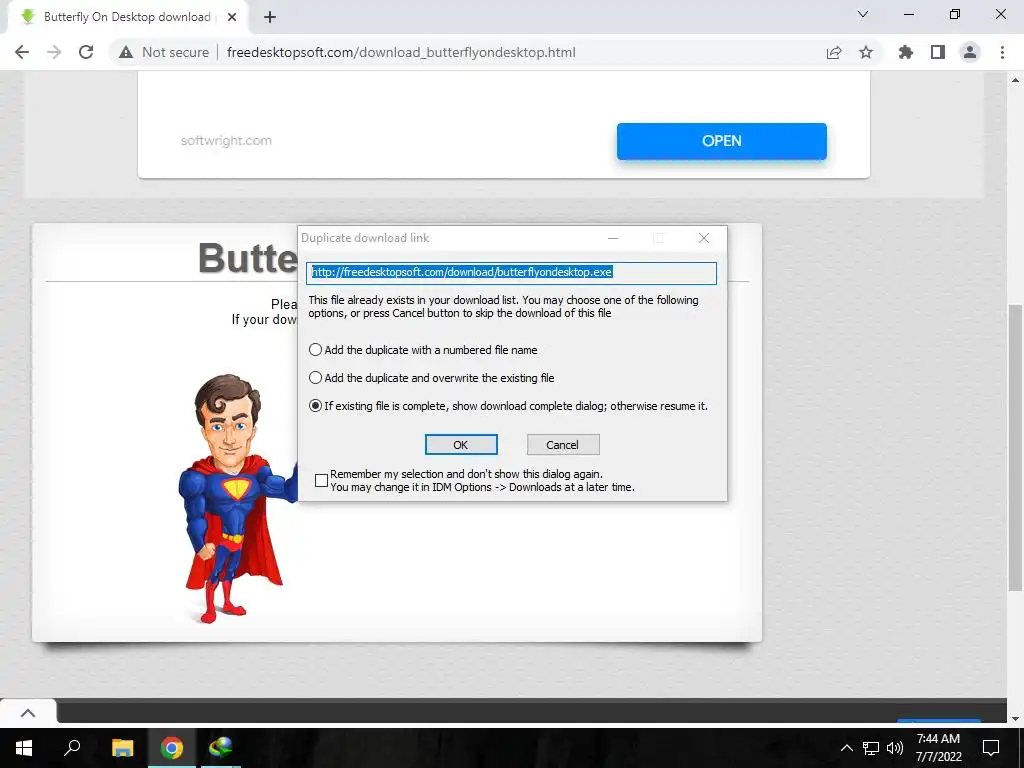Click the blue OPEN ad button

pos(722,141)
